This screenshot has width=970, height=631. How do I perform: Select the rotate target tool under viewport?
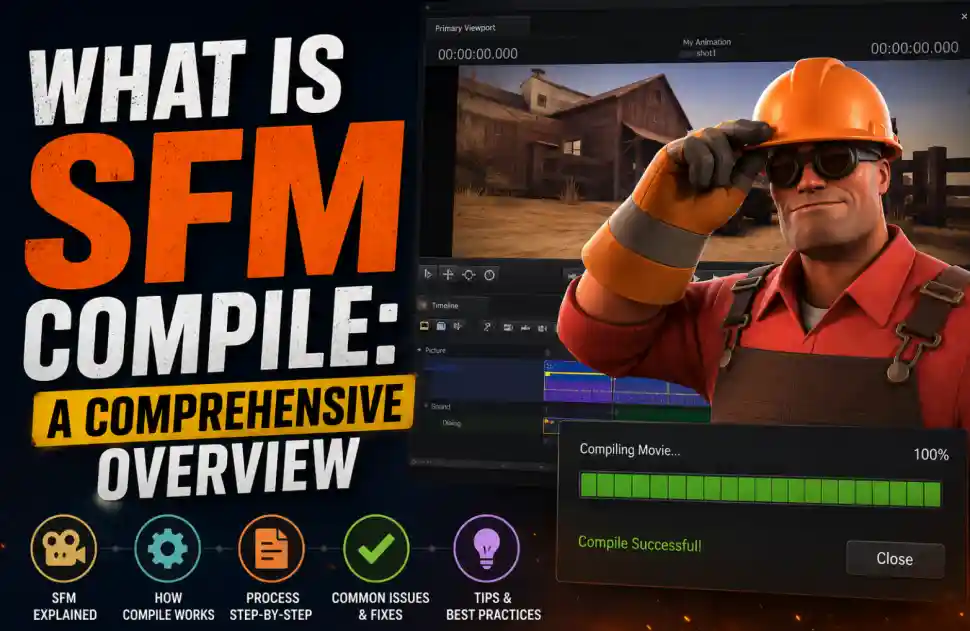tap(468, 275)
